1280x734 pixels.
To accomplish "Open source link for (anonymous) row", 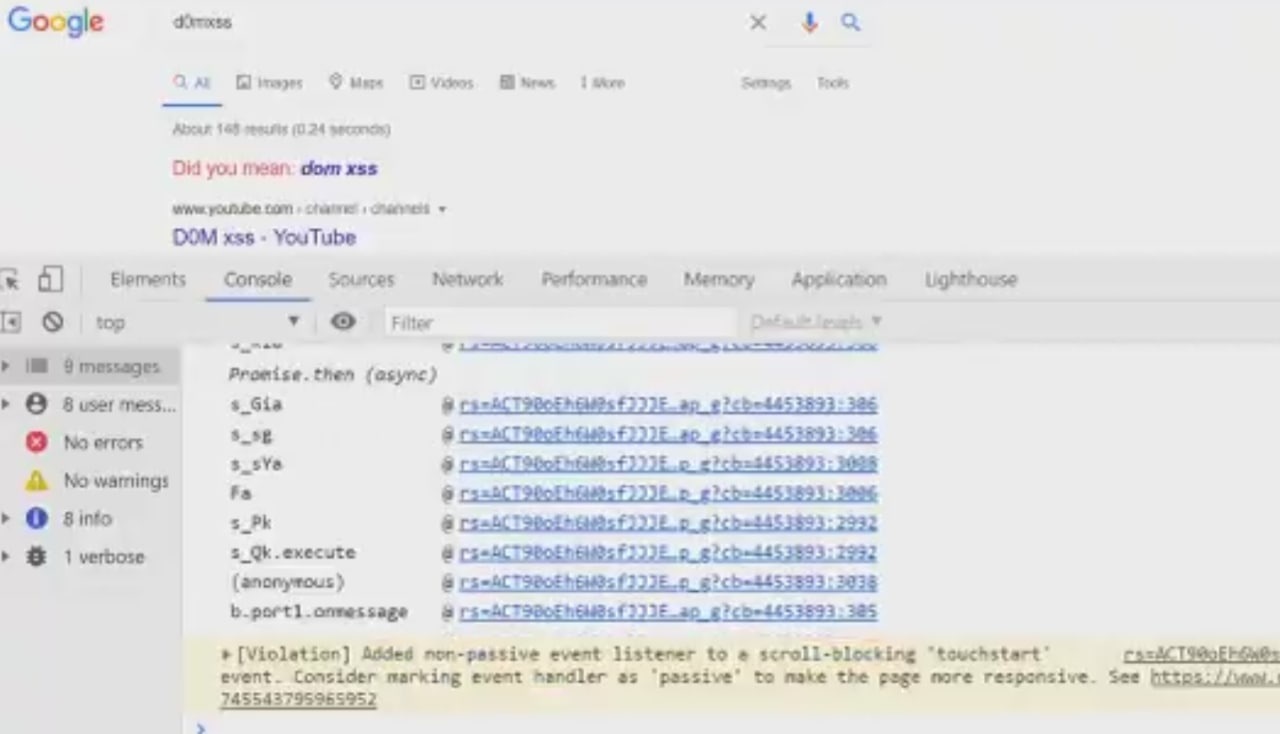I will (x=668, y=581).
